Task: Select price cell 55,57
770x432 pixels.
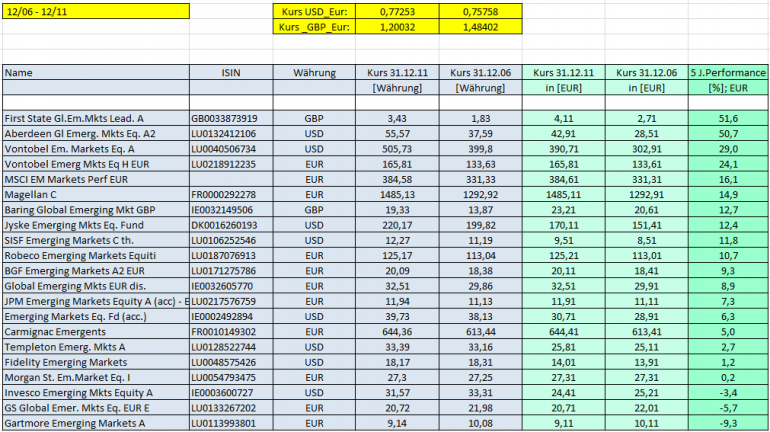Action: (x=397, y=134)
